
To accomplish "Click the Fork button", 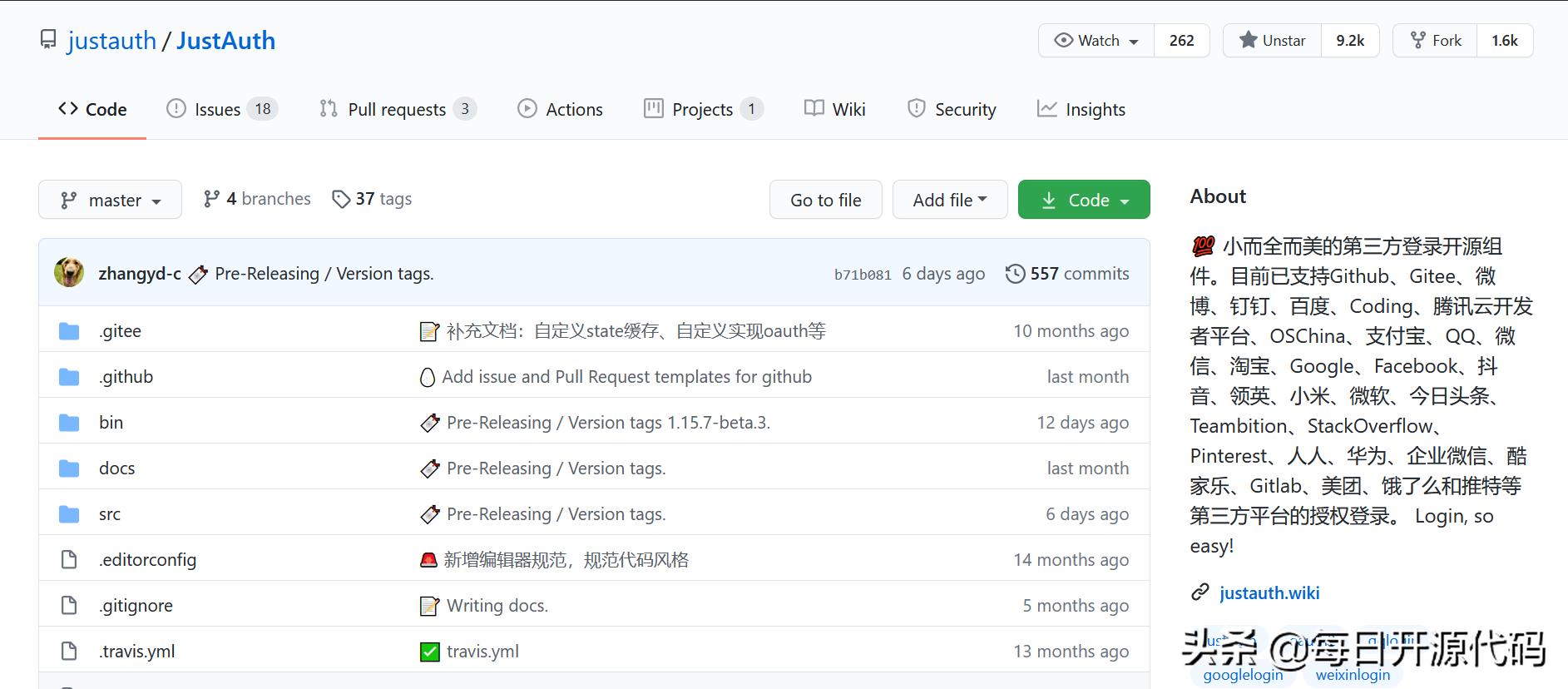I will coord(1436,41).
